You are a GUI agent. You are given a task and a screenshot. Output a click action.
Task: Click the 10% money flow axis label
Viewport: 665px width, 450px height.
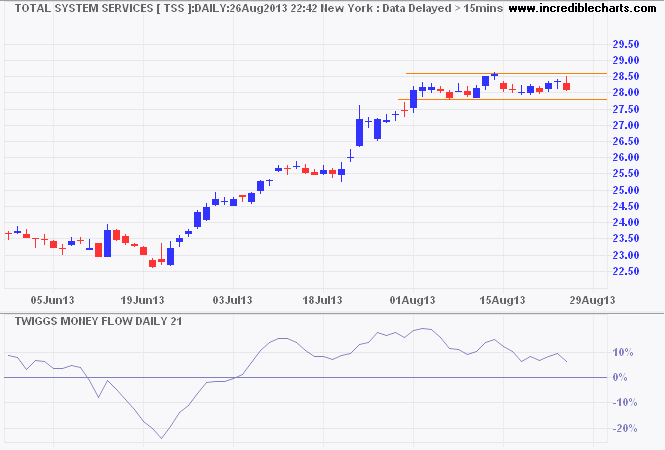623,353
